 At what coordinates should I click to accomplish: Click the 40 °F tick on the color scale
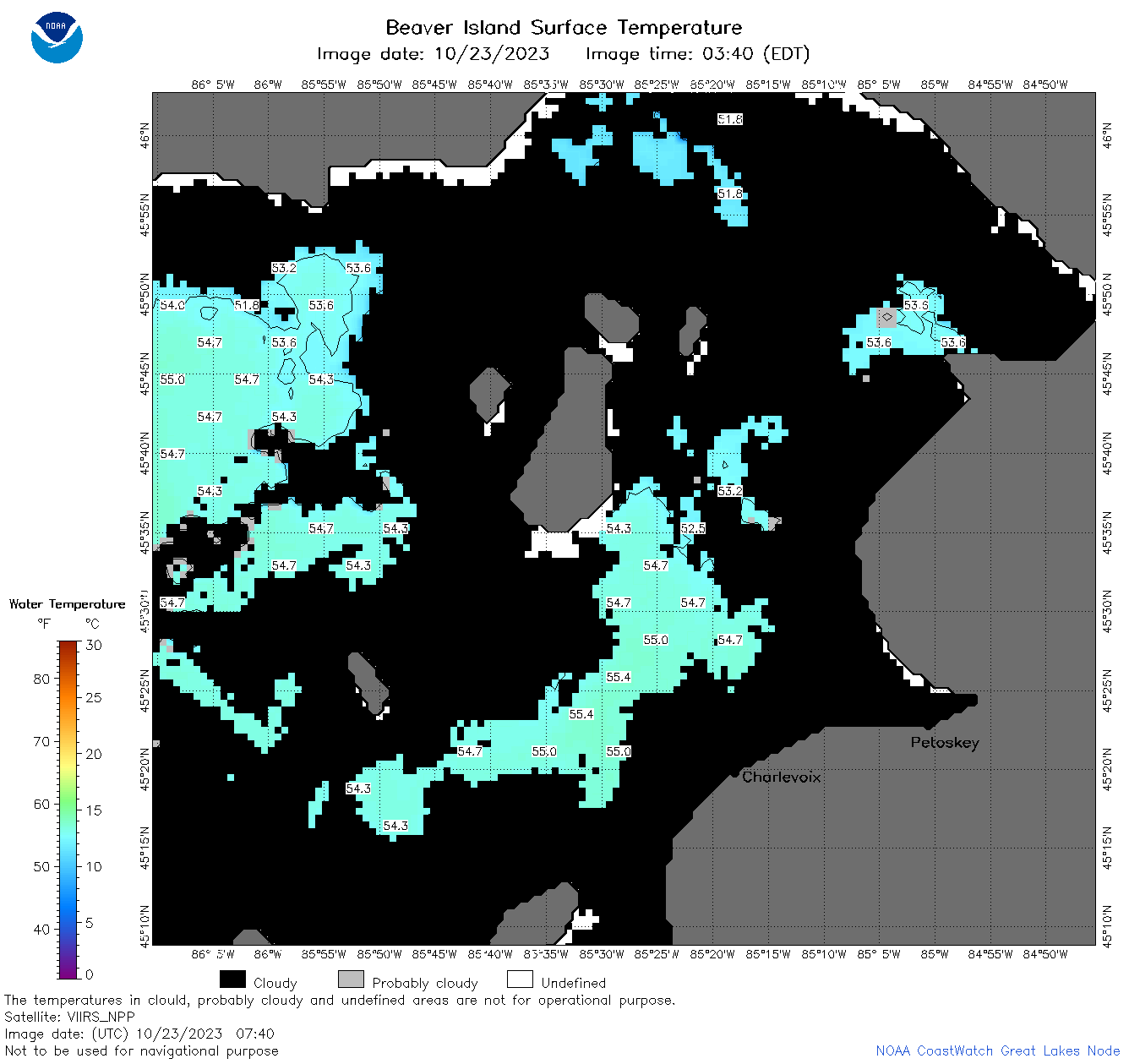pyautogui.click(x=41, y=929)
